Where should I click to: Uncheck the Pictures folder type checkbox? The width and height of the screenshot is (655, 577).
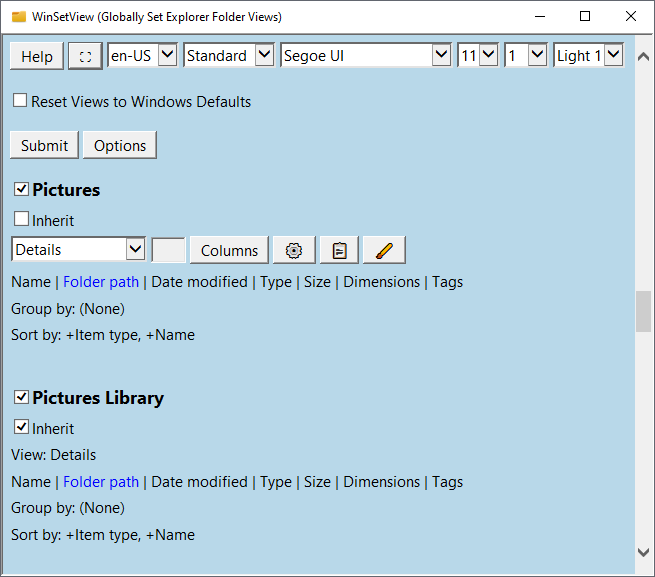(x=21, y=189)
